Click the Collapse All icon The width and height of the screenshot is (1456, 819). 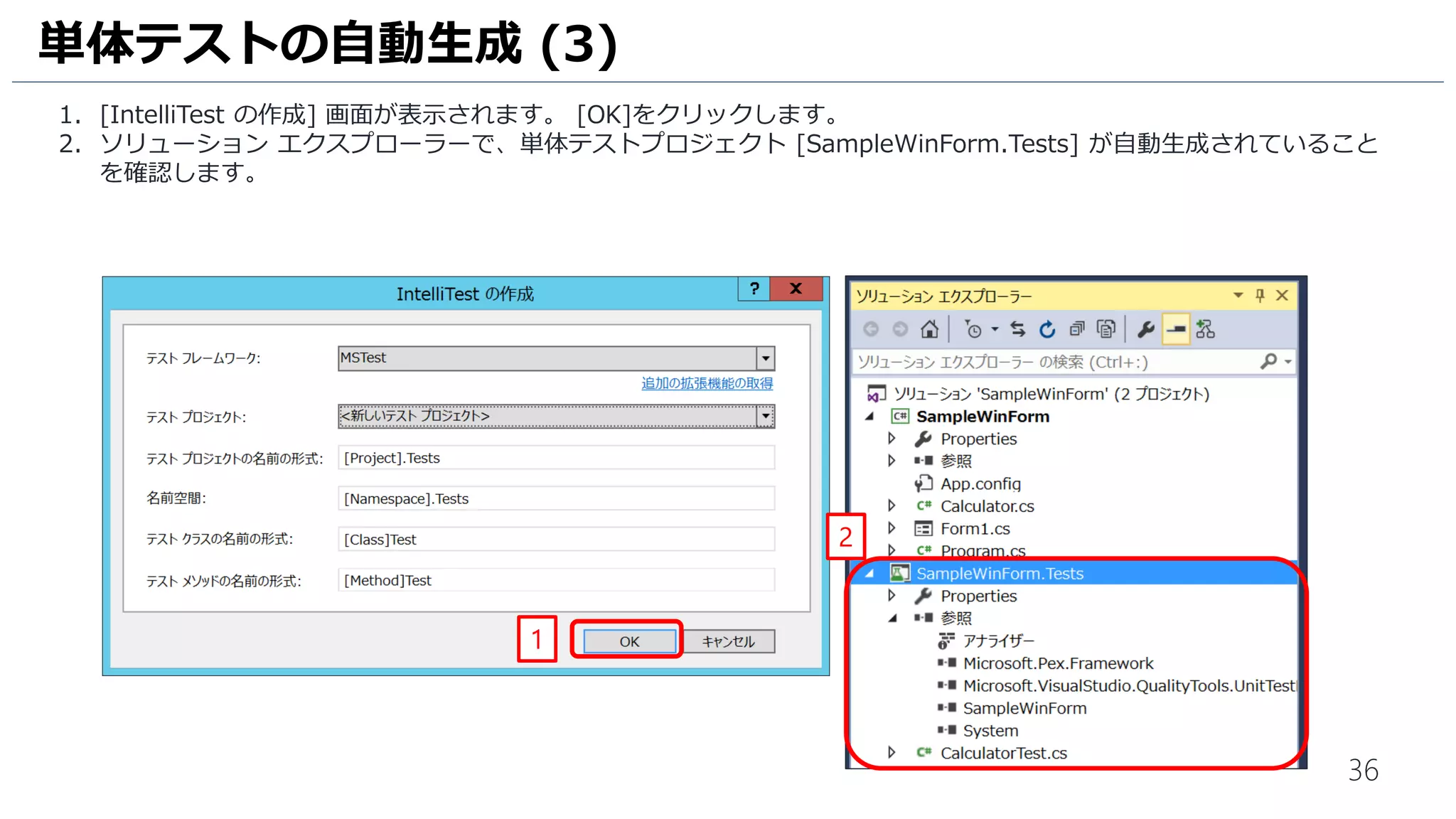pyautogui.click(x=1077, y=329)
